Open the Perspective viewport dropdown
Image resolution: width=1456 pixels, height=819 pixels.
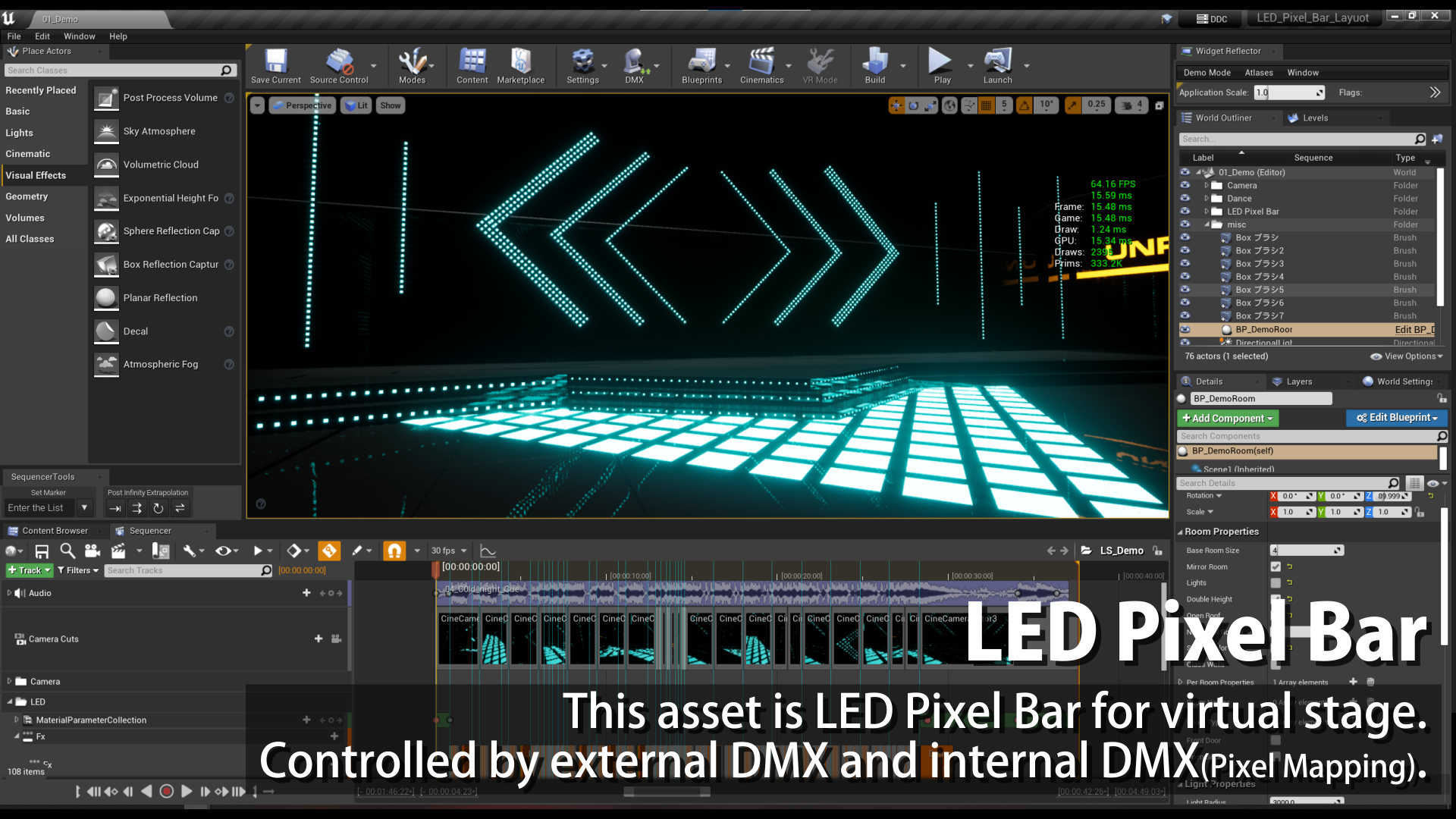[302, 105]
